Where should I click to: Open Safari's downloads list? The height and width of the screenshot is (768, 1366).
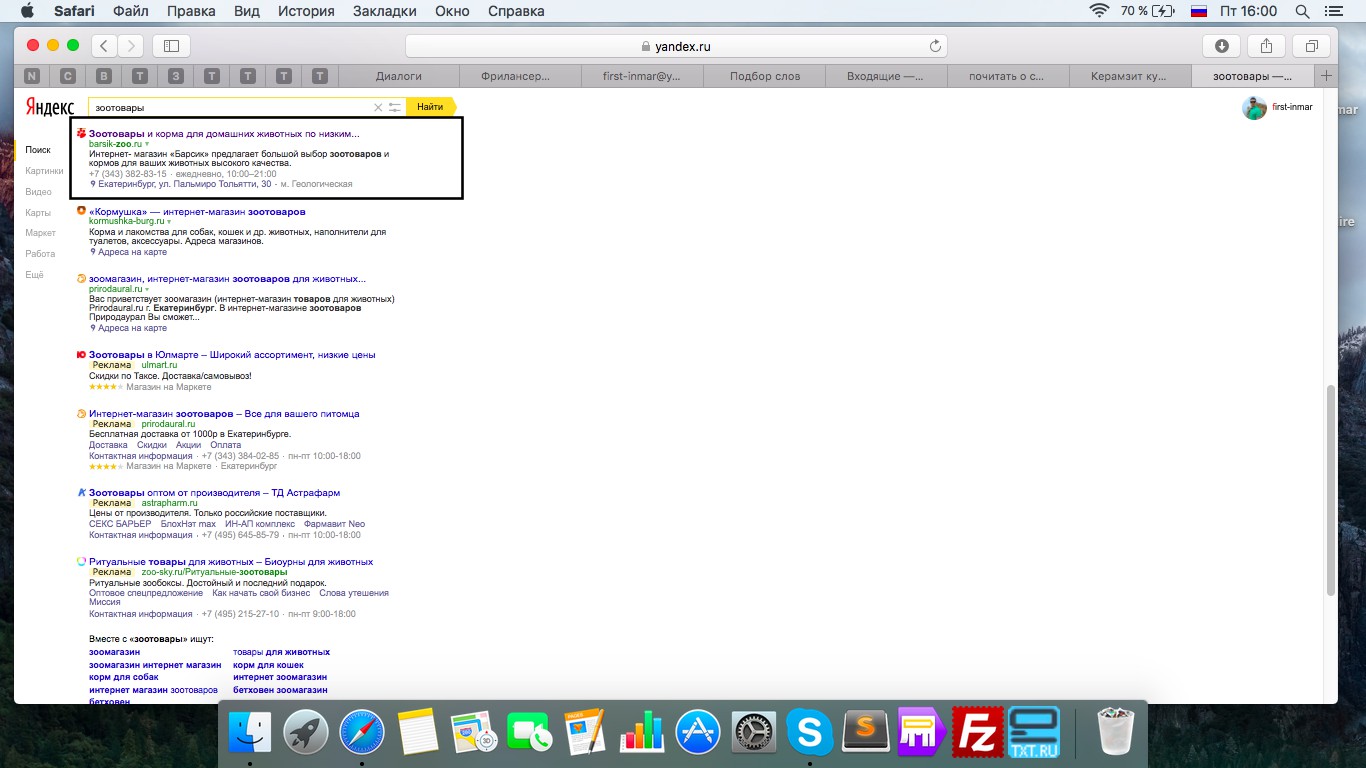pos(1221,46)
